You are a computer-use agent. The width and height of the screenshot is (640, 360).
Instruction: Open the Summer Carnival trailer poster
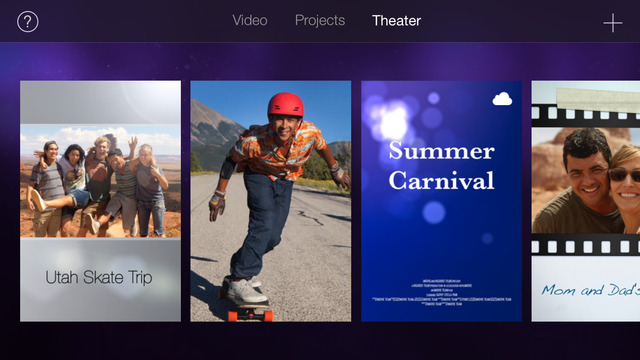441,201
